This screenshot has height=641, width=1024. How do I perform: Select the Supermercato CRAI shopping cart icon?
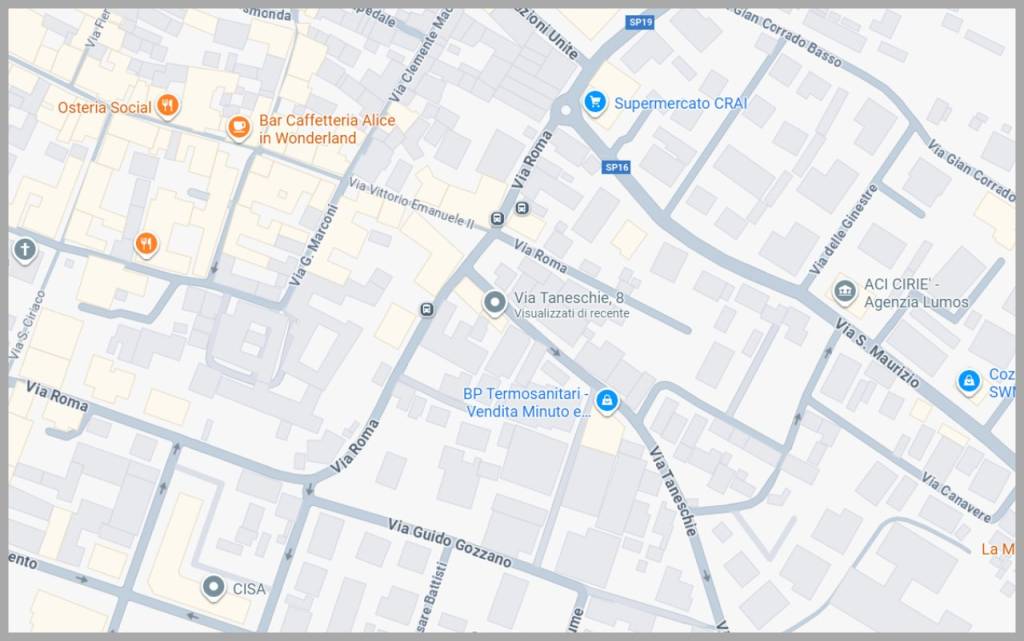coord(595,102)
